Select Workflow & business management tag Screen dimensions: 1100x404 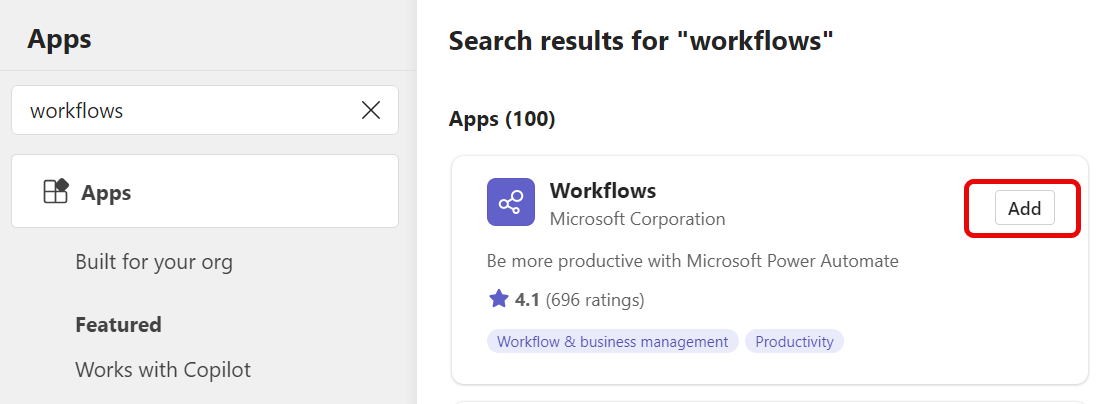point(612,342)
